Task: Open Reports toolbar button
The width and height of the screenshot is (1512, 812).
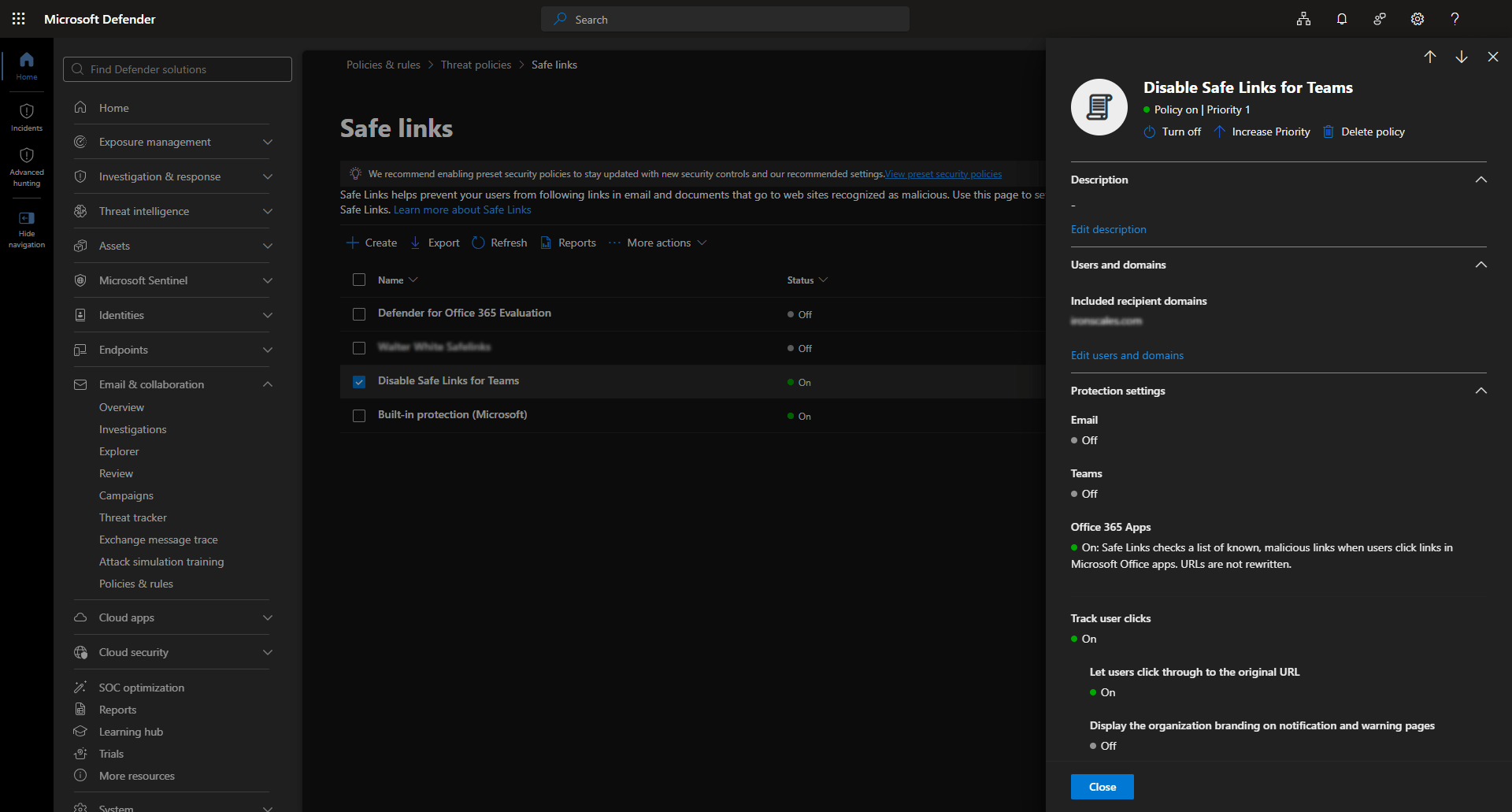Action: click(568, 243)
